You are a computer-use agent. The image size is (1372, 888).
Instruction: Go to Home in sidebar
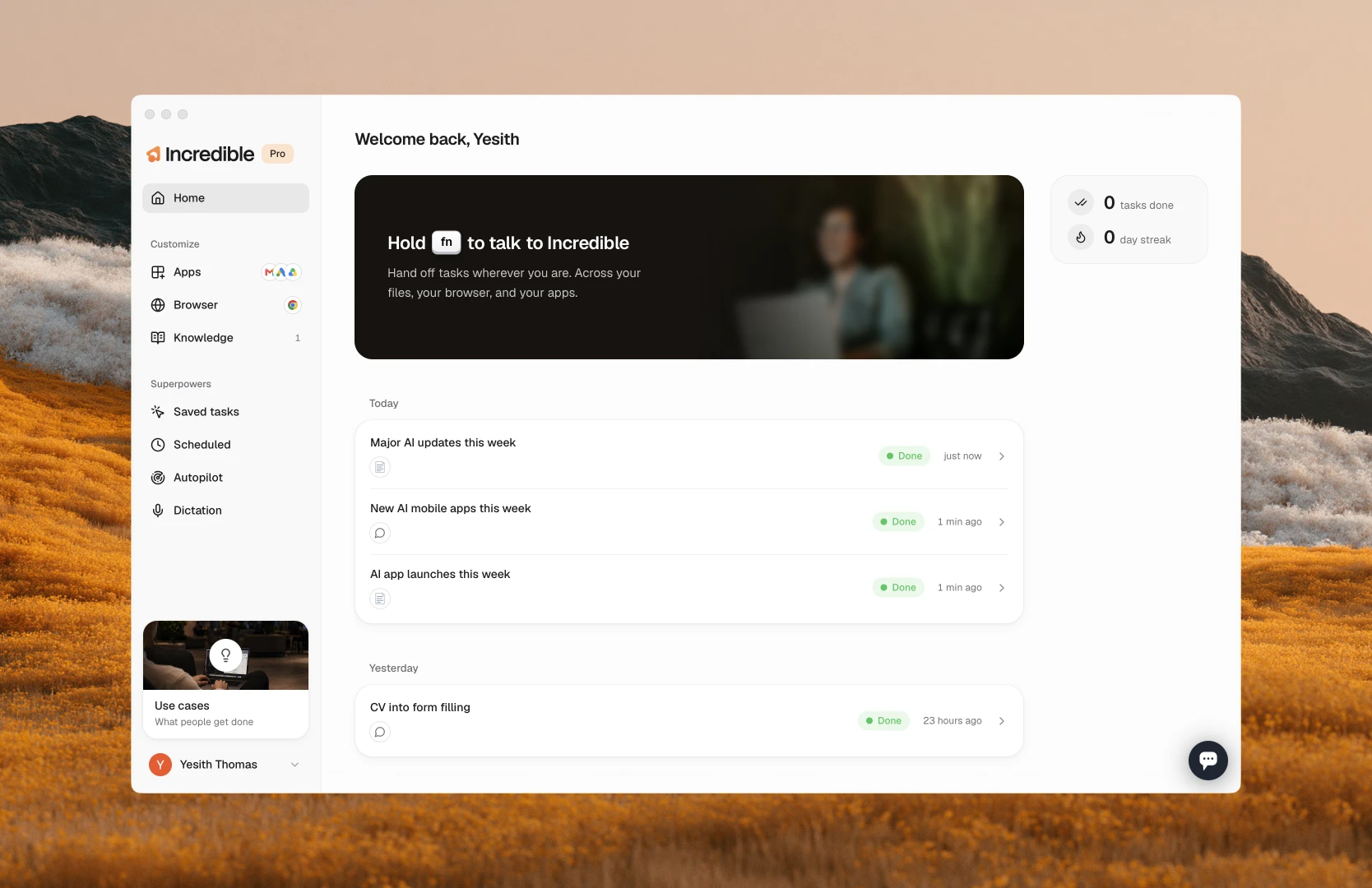[x=225, y=198]
